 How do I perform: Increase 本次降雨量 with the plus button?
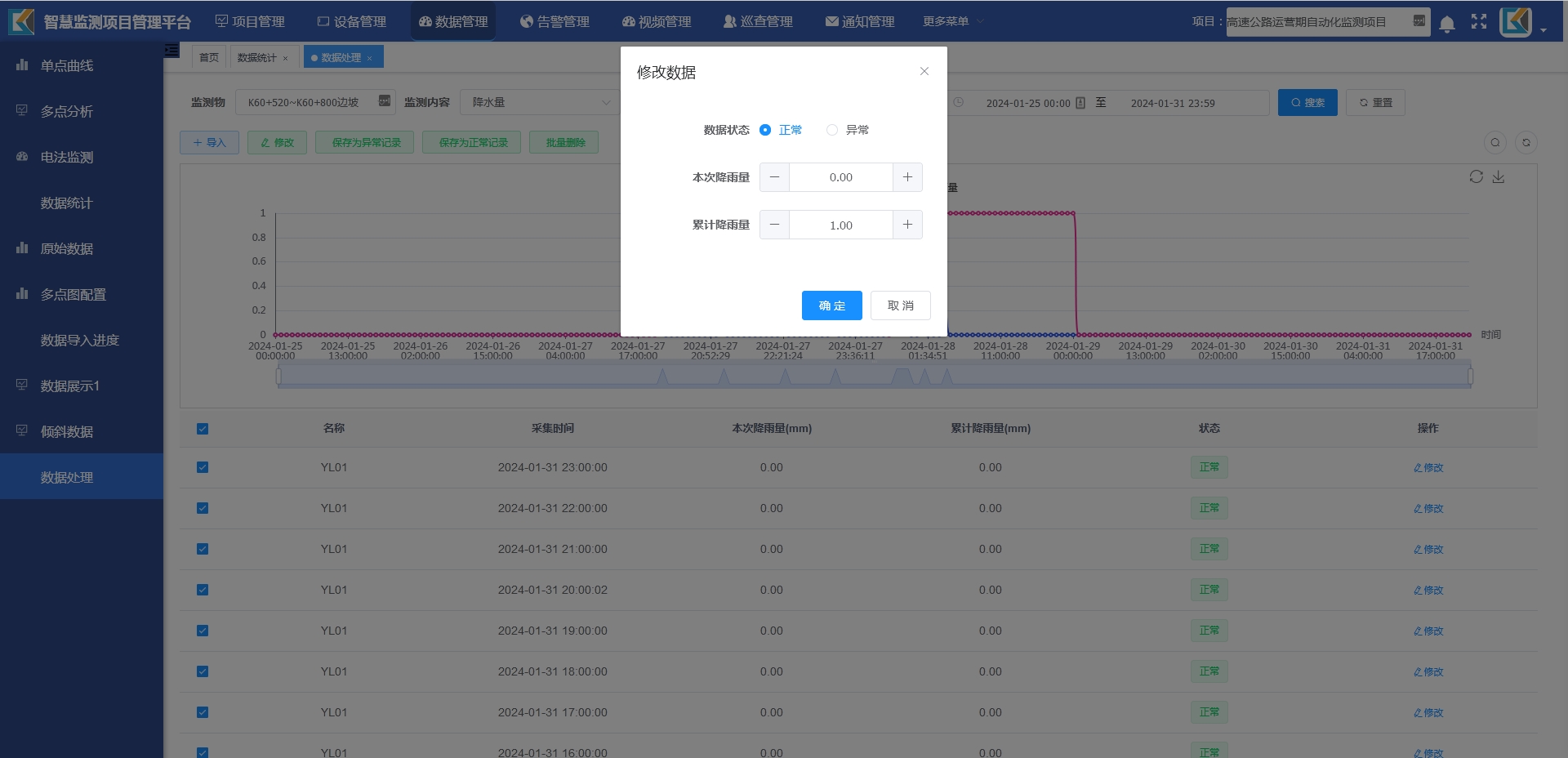pos(907,177)
